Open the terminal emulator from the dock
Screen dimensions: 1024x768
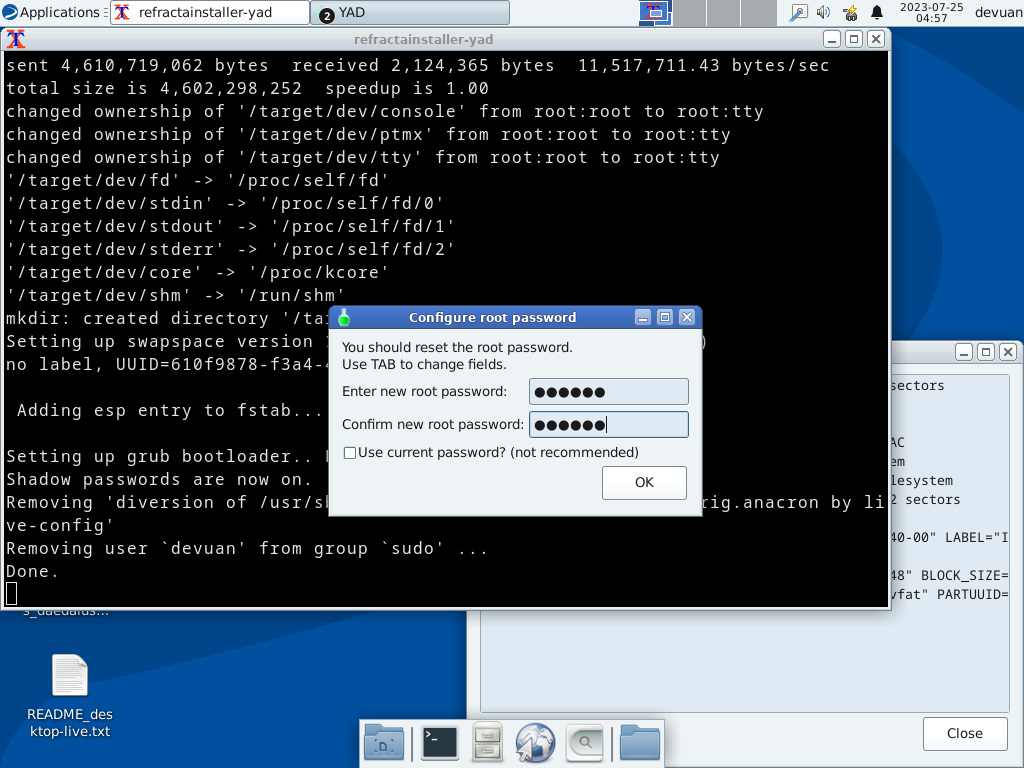click(x=439, y=743)
